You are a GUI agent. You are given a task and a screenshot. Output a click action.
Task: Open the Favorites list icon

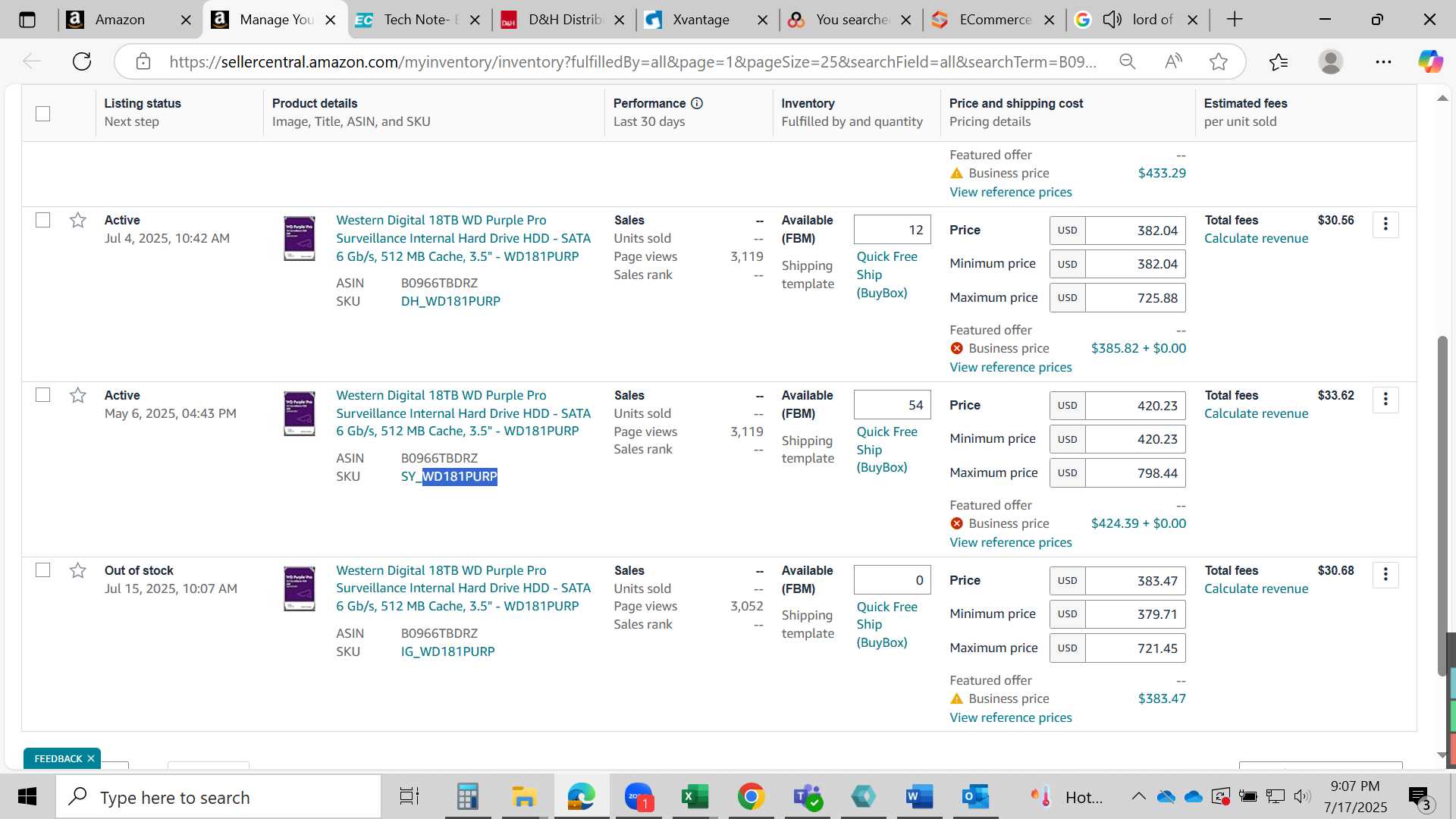pos(1279,61)
